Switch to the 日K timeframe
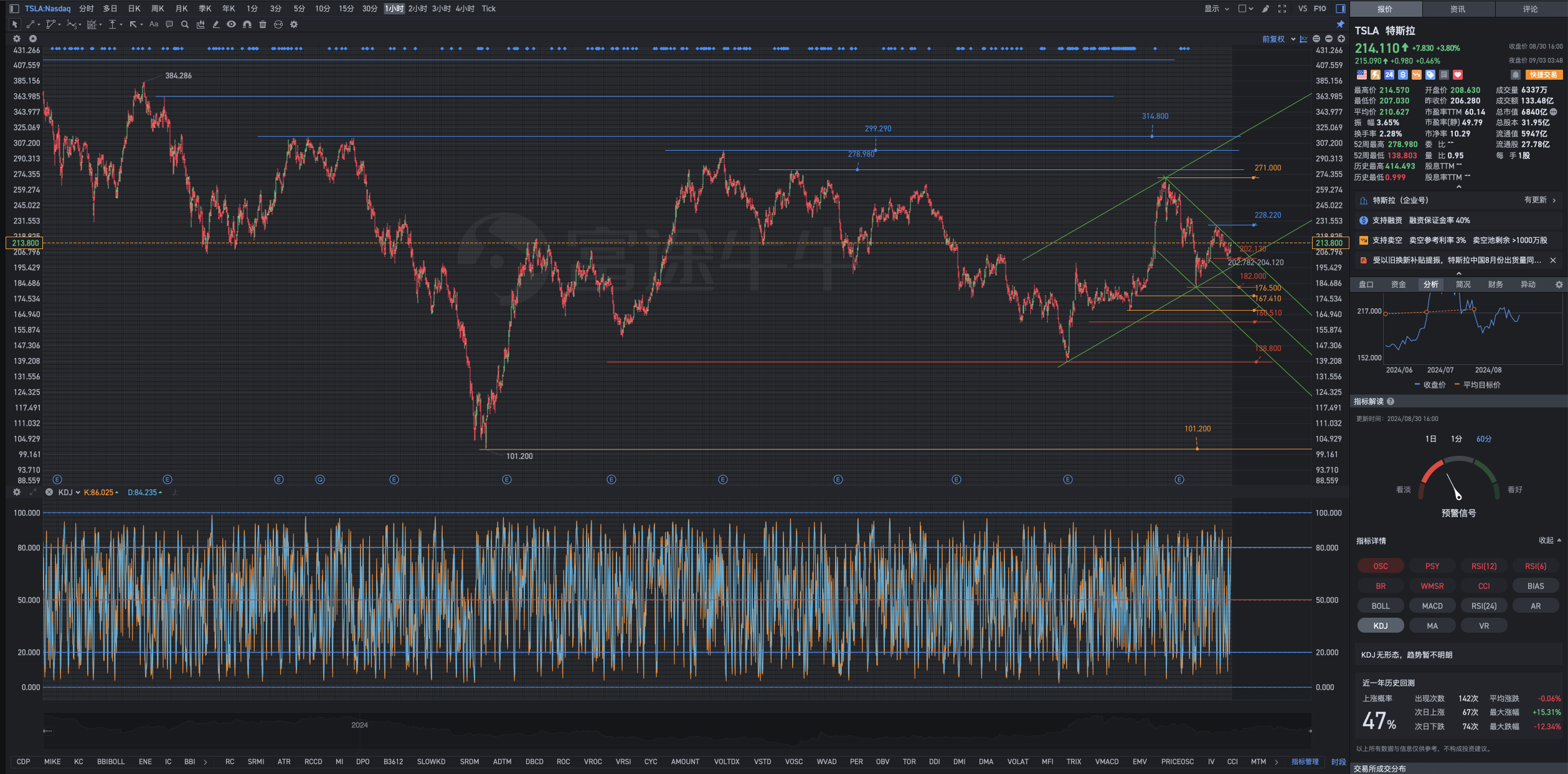This screenshot has height=774, width=1568. pyautogui.click(x=134, y=8)
